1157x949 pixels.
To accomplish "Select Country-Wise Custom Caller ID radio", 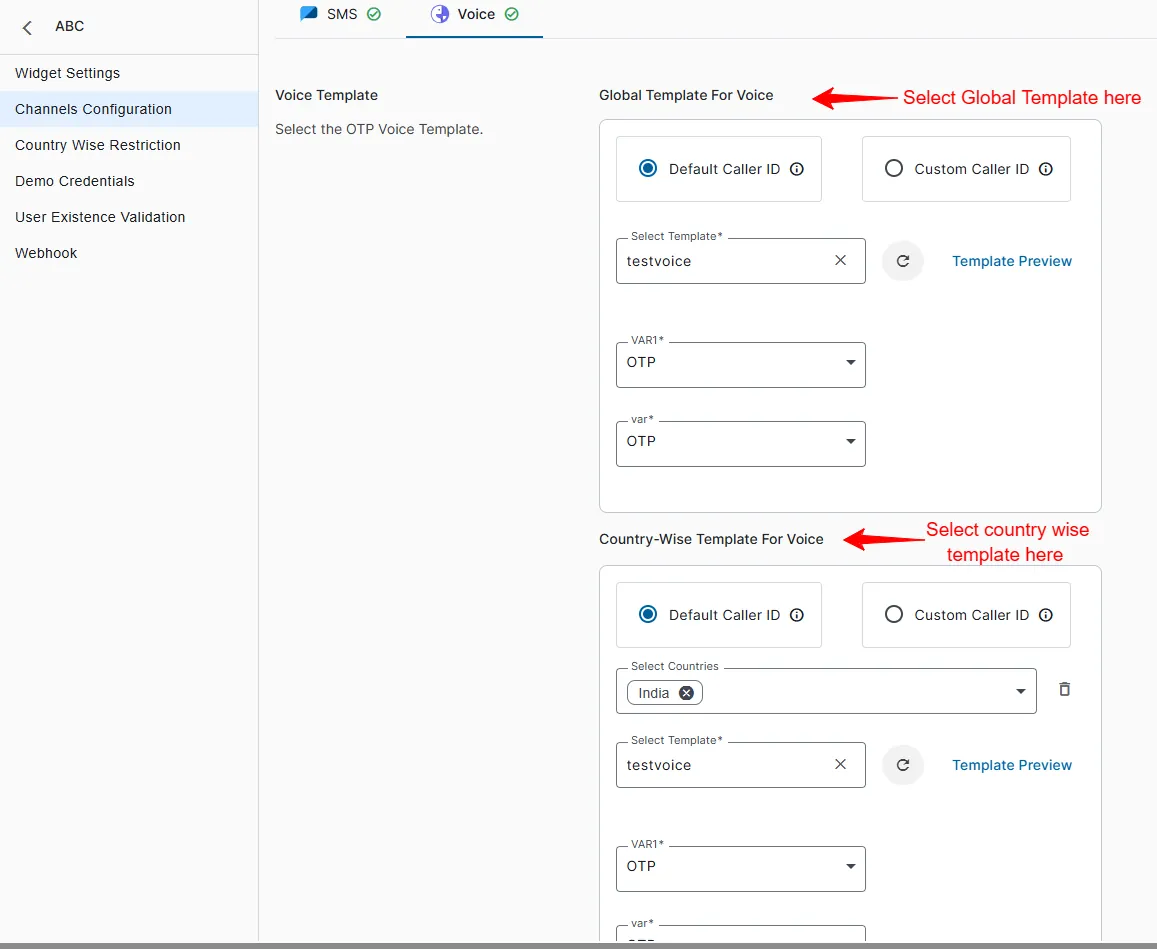I will tap(894, 614).
